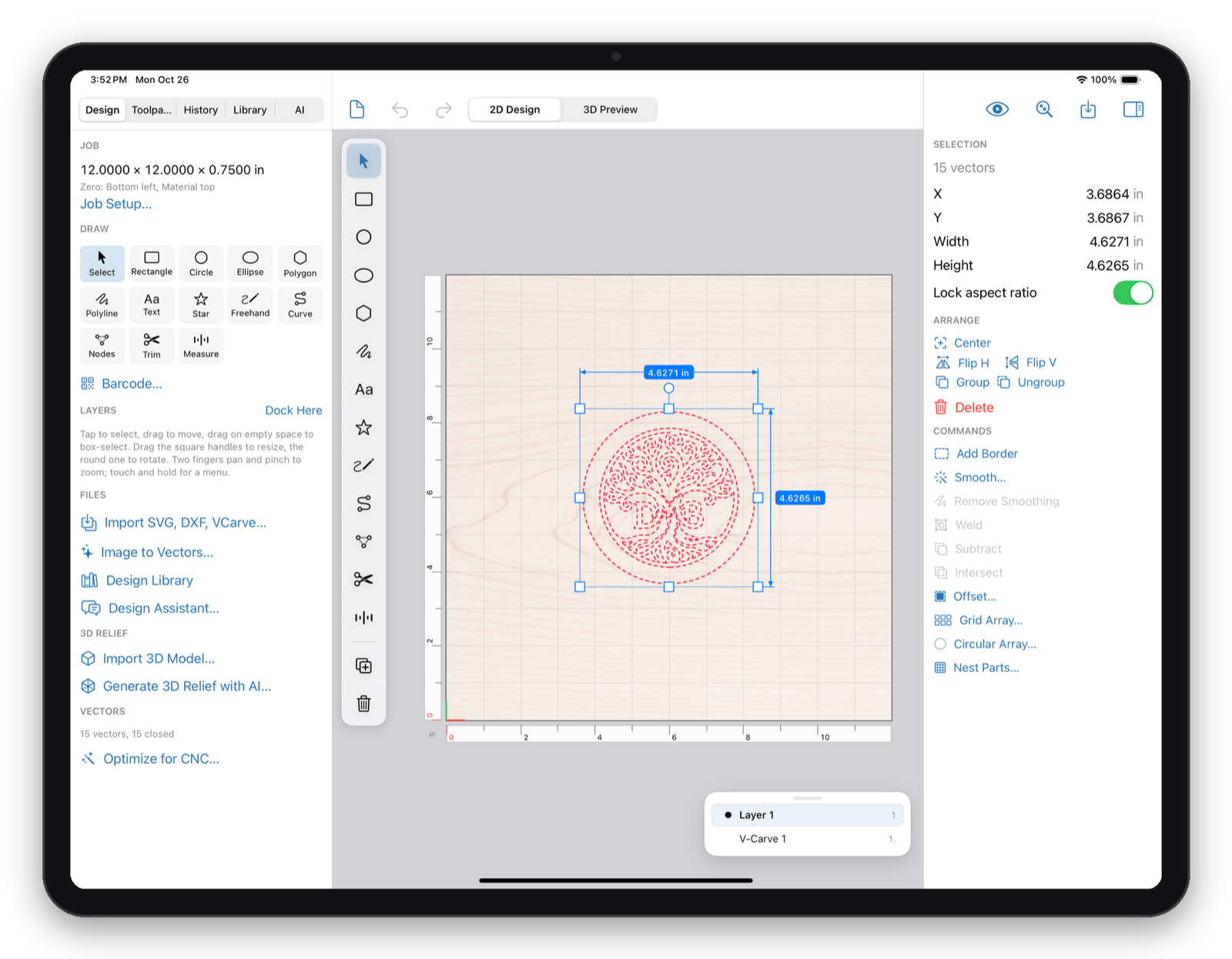Screen dimensions: 1232x959
Task: Open the Design Library
Action: click(137, 581)
